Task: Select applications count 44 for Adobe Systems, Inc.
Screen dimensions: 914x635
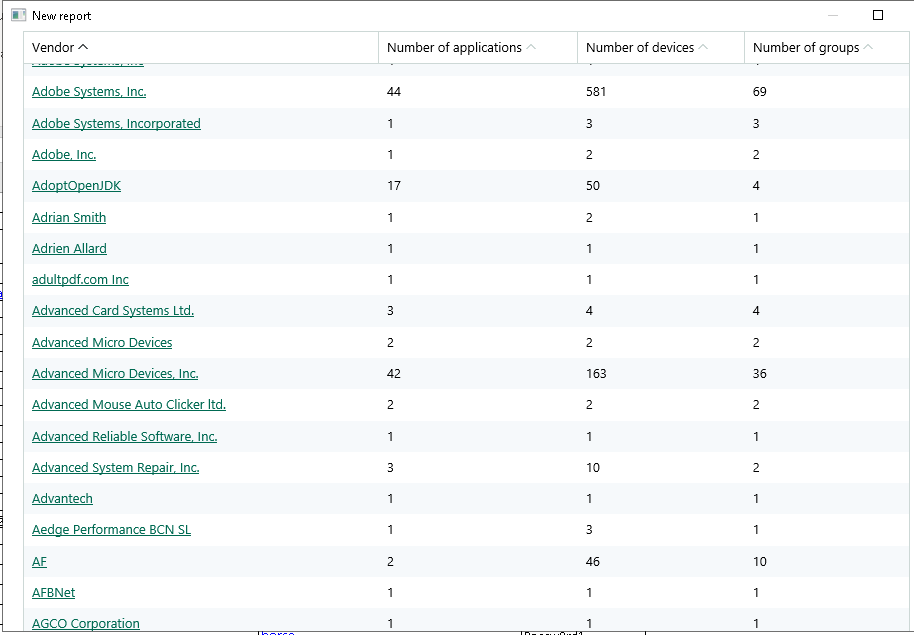Action: tap(393, 92)
